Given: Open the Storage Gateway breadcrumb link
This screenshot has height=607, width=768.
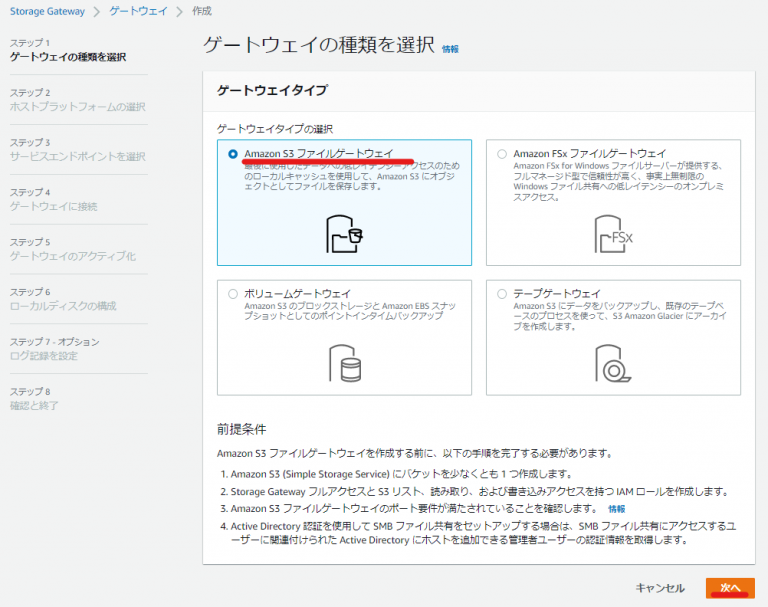Looking at the screenshot, I should coord(47,11).
